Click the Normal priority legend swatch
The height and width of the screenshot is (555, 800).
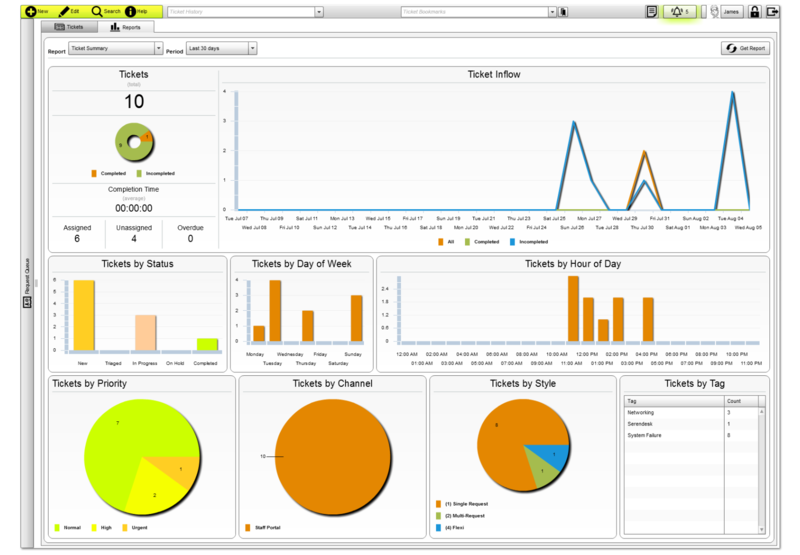coord(57,527)
